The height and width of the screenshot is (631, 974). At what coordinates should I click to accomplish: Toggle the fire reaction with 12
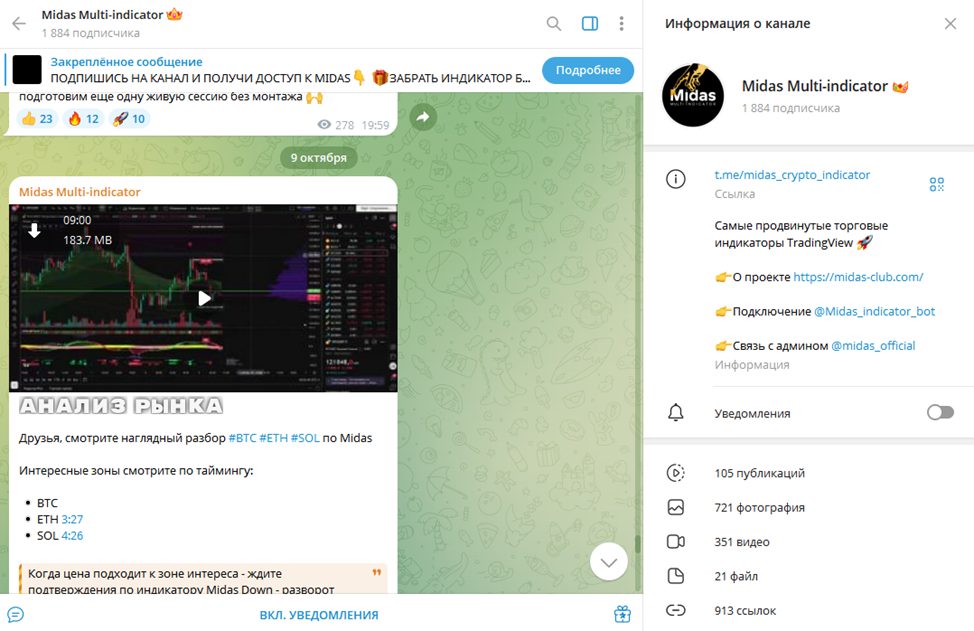click(83, 119)
